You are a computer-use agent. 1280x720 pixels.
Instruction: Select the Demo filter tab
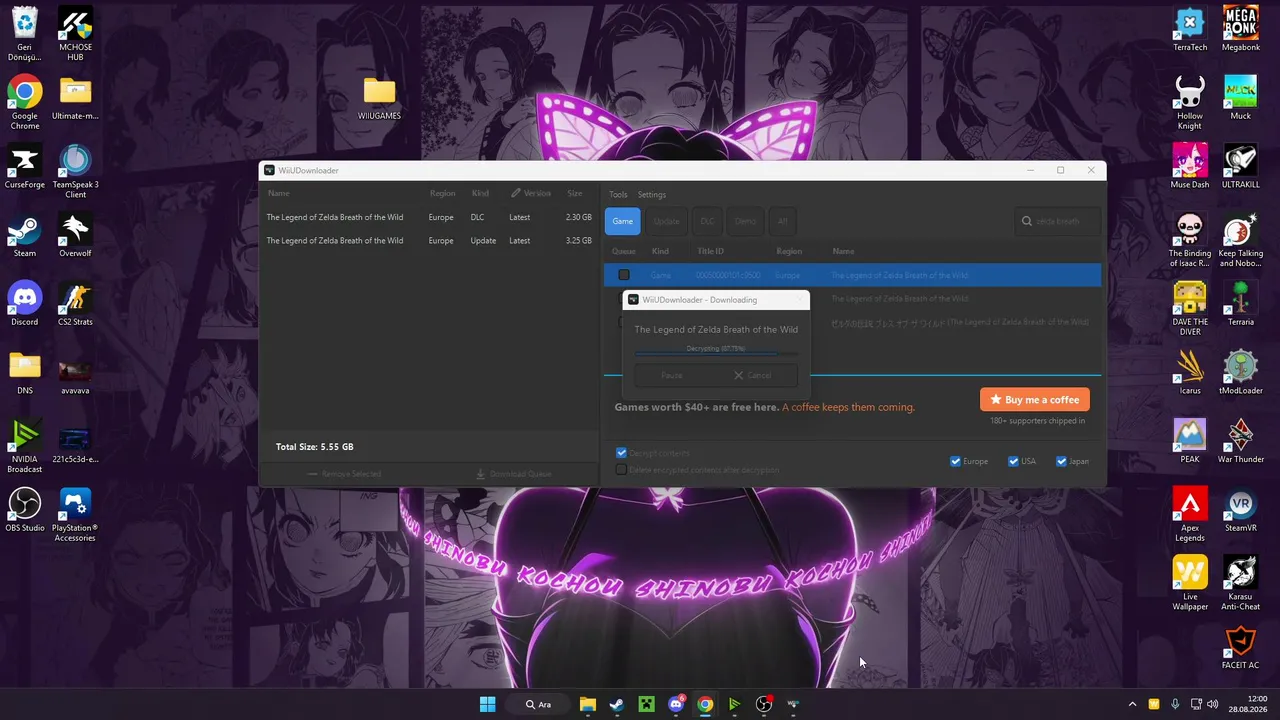[745, 221]
